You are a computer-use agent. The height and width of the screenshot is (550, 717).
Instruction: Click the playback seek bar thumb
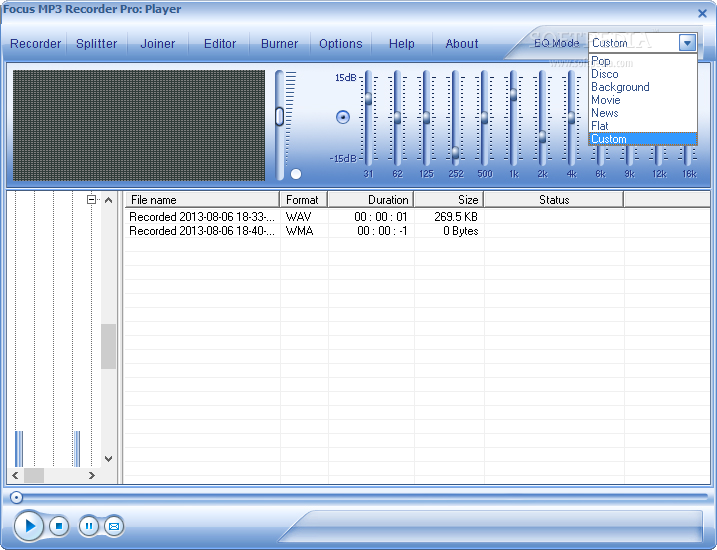16,497
